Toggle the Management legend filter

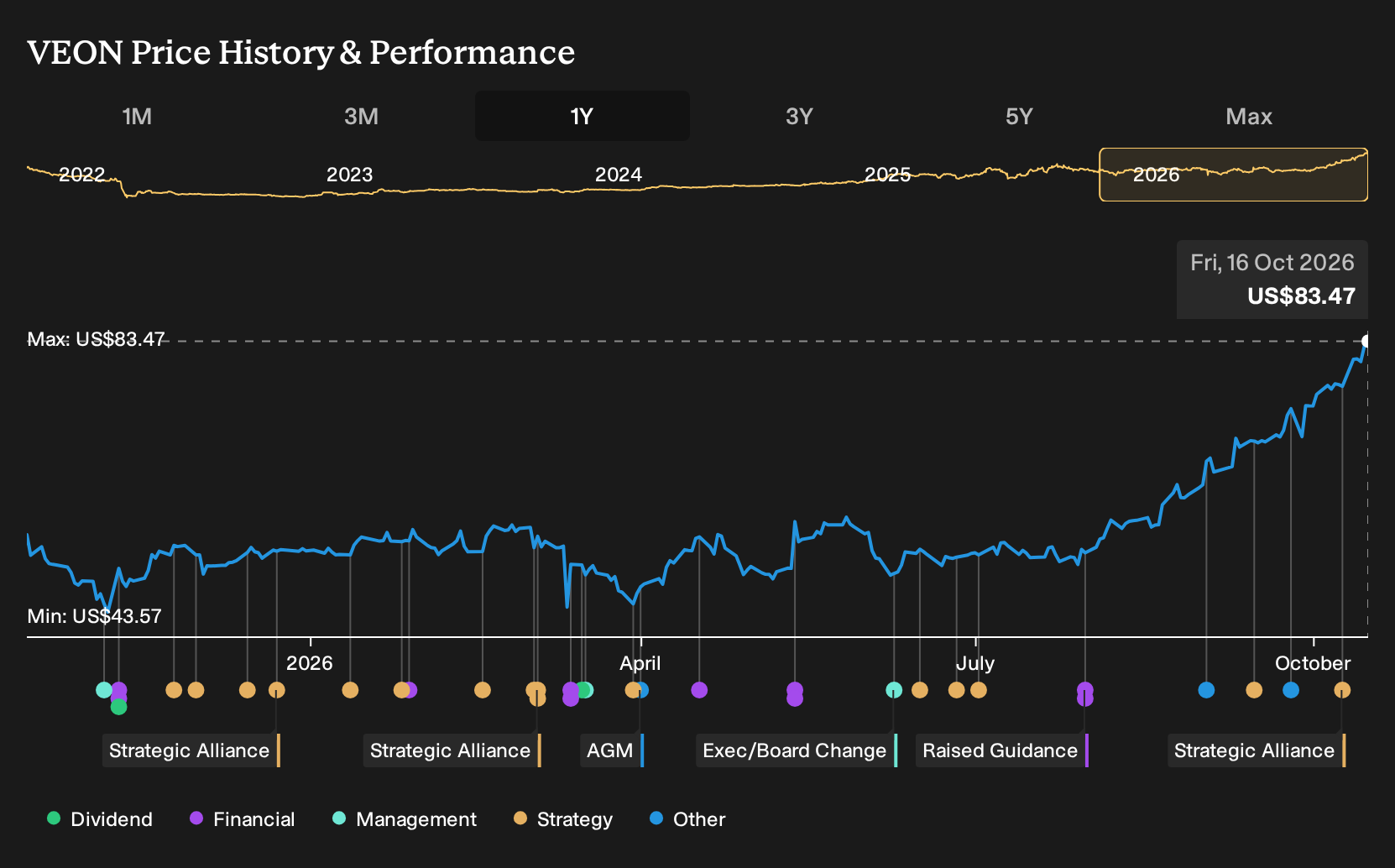pyautogui.click(x=405, y=818)
